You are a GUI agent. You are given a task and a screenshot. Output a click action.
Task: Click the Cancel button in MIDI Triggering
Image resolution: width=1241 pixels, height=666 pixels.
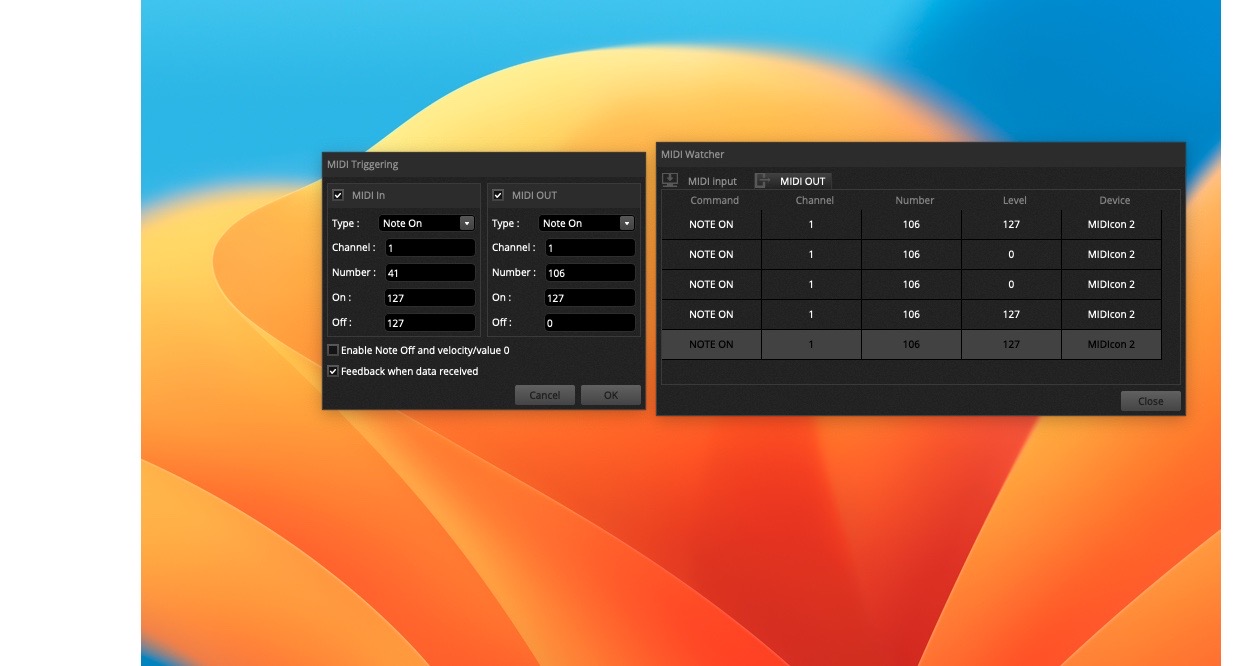[545, 395]
